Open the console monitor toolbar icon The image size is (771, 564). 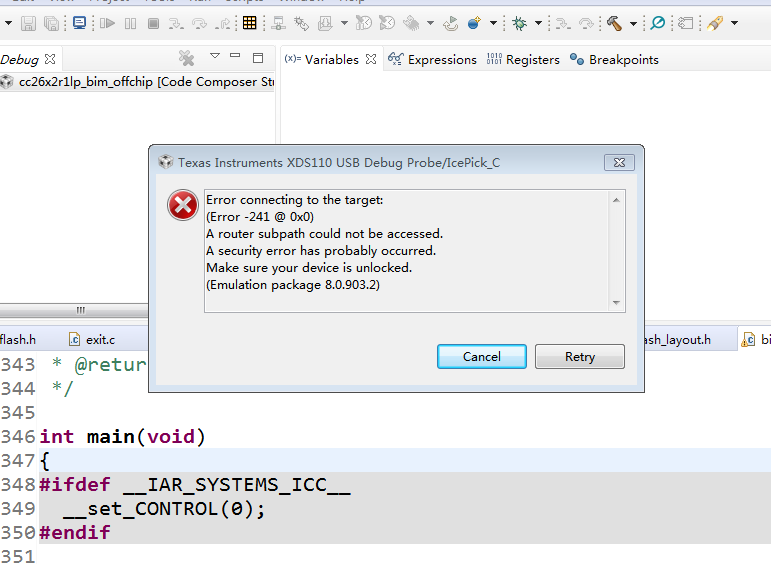[79, 23]
